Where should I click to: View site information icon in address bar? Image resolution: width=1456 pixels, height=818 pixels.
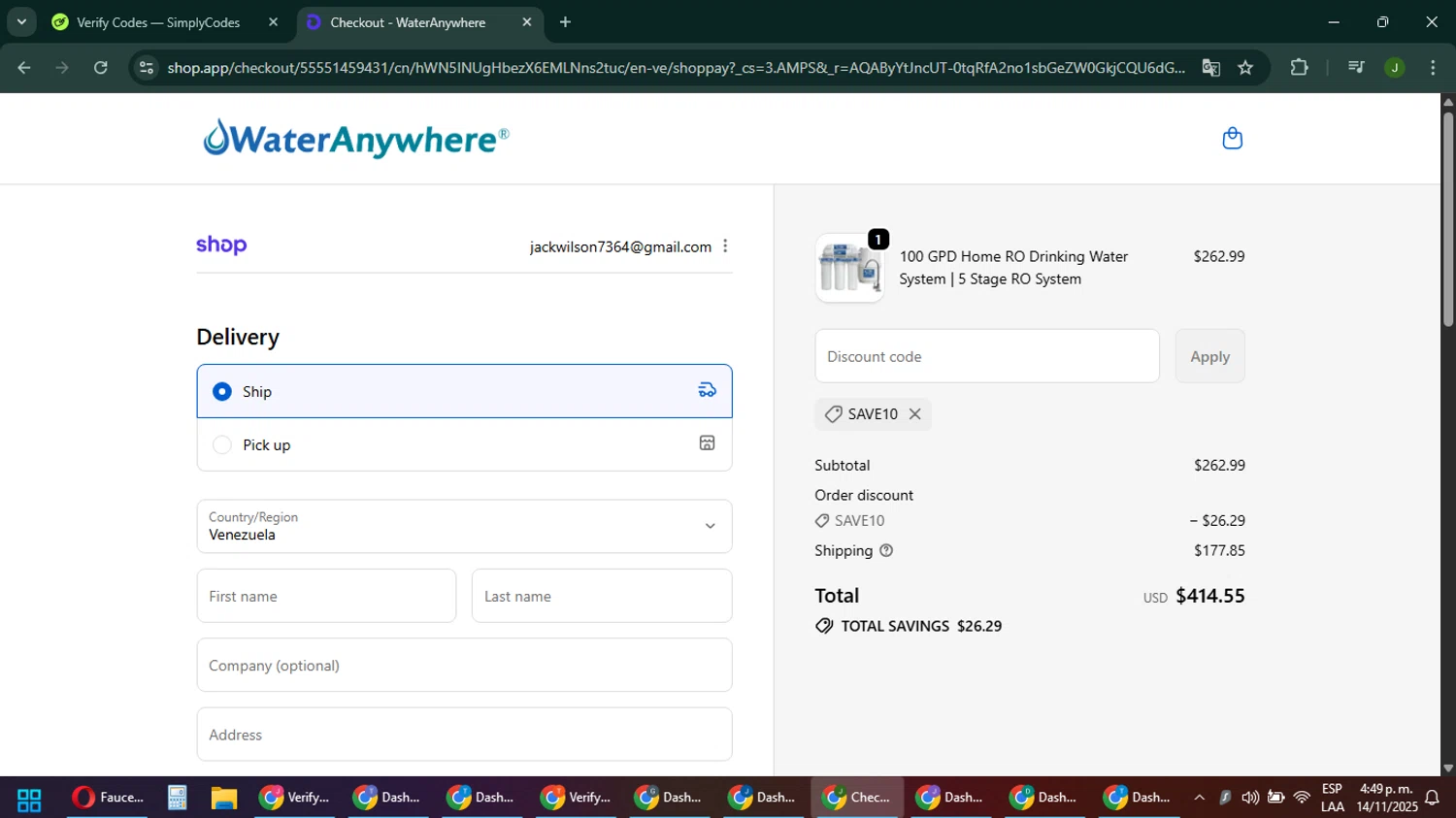(x=147, y=68)
